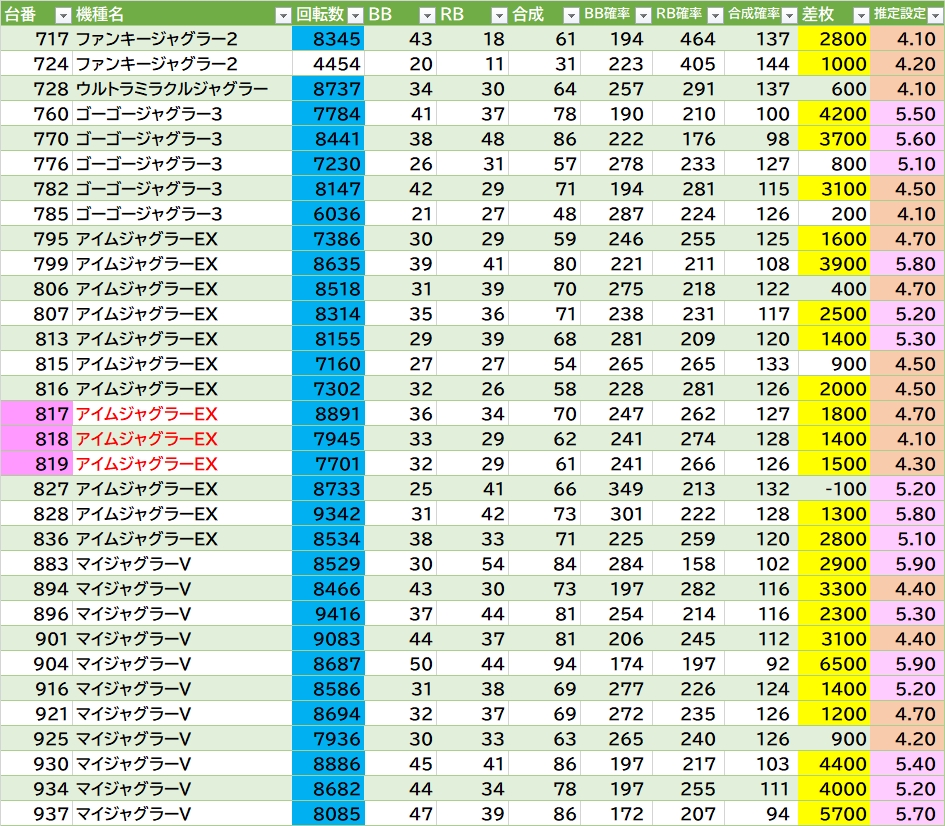
Task: Select the 回転数 cell 8085
Action: (328, 813)
